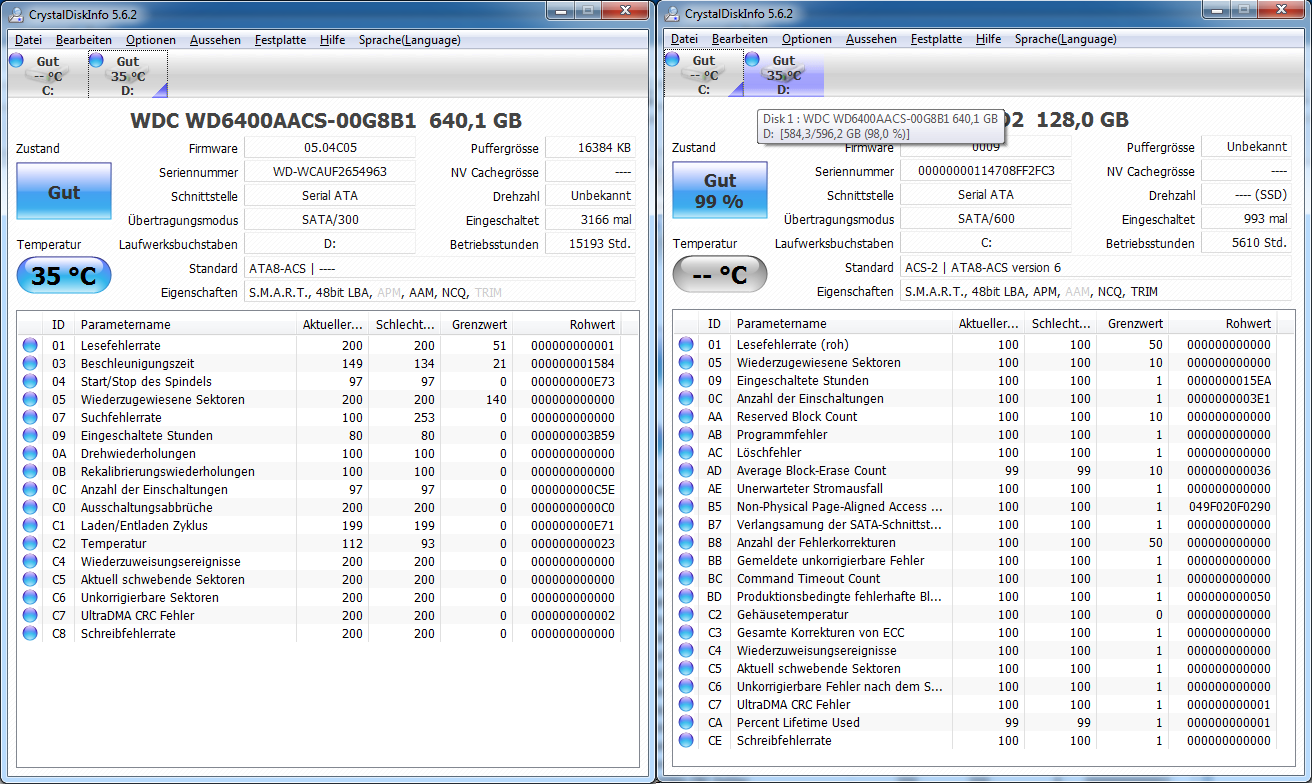
Task: Click status orb of Command Timeout Count row
Action: (x=686, y=578)
